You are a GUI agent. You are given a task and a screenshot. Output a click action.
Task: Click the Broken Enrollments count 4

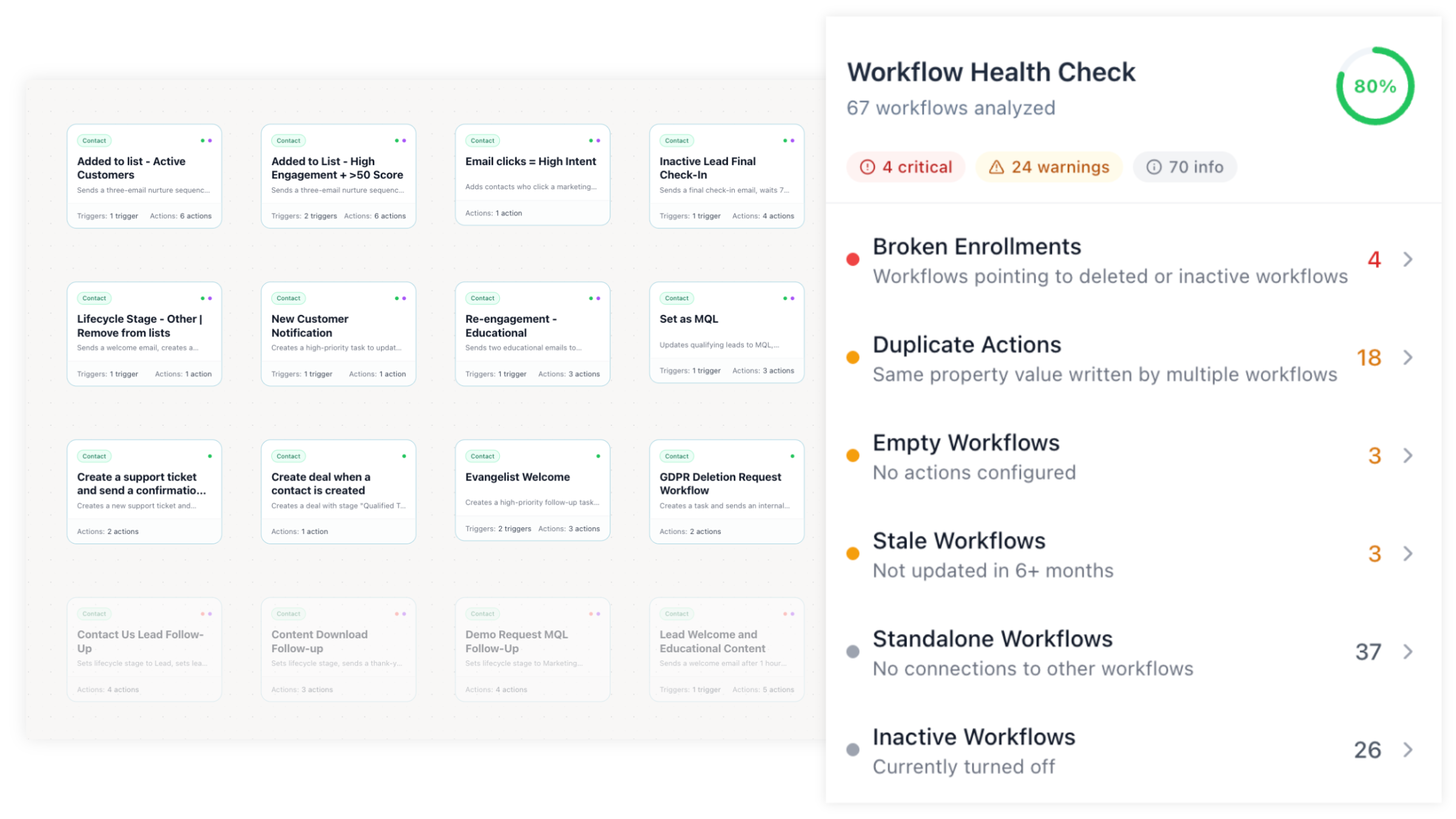[1374, 260]
